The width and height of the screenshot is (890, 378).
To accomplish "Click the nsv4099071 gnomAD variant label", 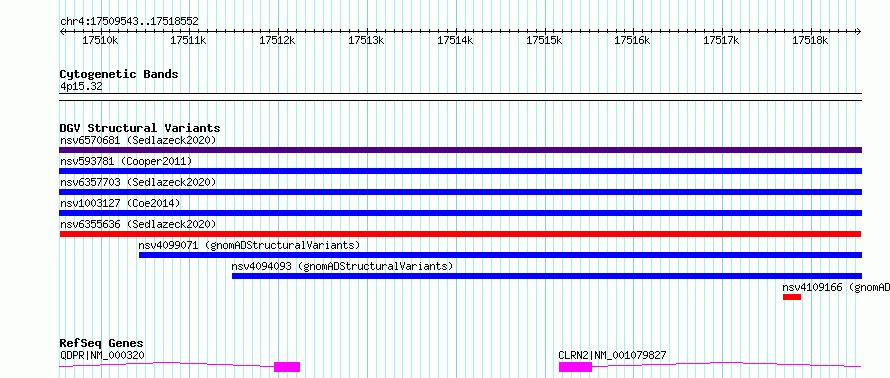I will 250,245.
